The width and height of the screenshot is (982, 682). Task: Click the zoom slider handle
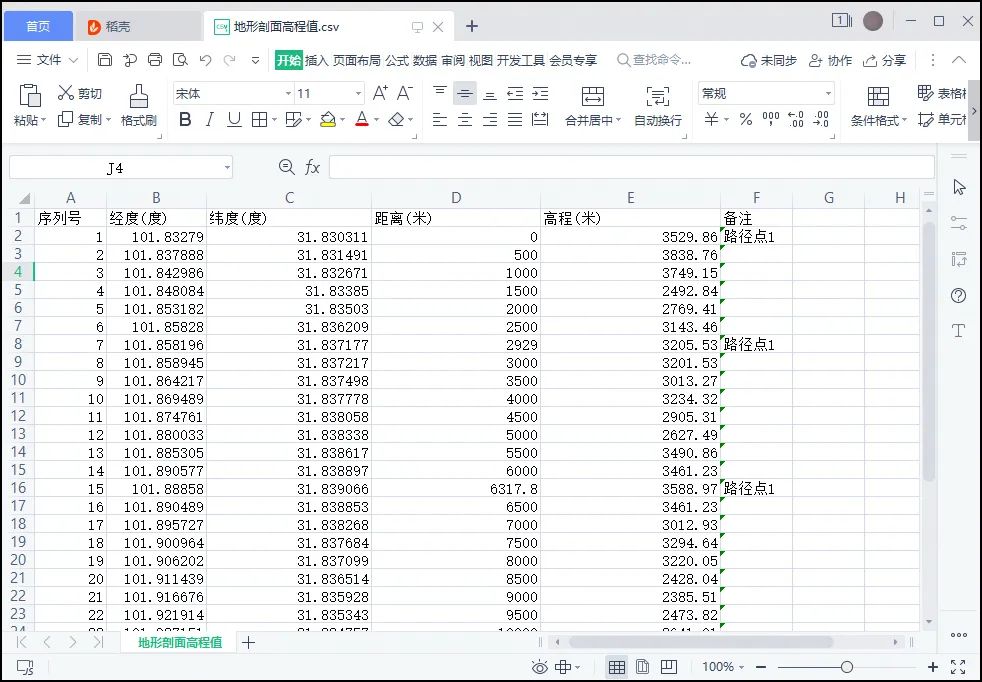click(x=847, y=667)
